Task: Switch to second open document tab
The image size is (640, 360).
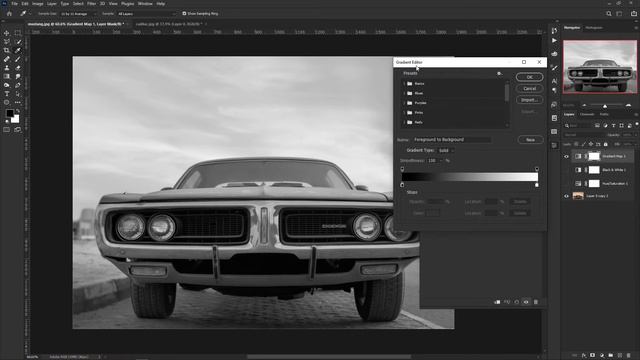Action: [x=169, y=24]
